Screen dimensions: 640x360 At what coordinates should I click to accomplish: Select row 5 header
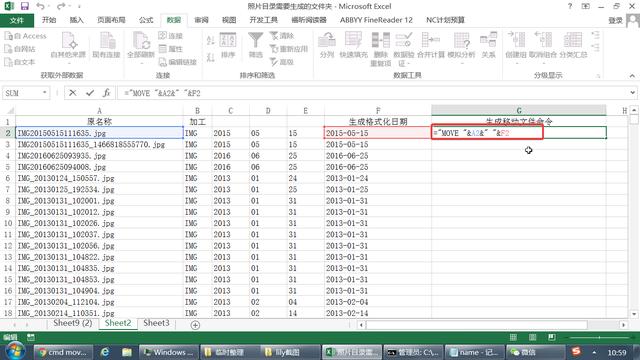(7, 167)
